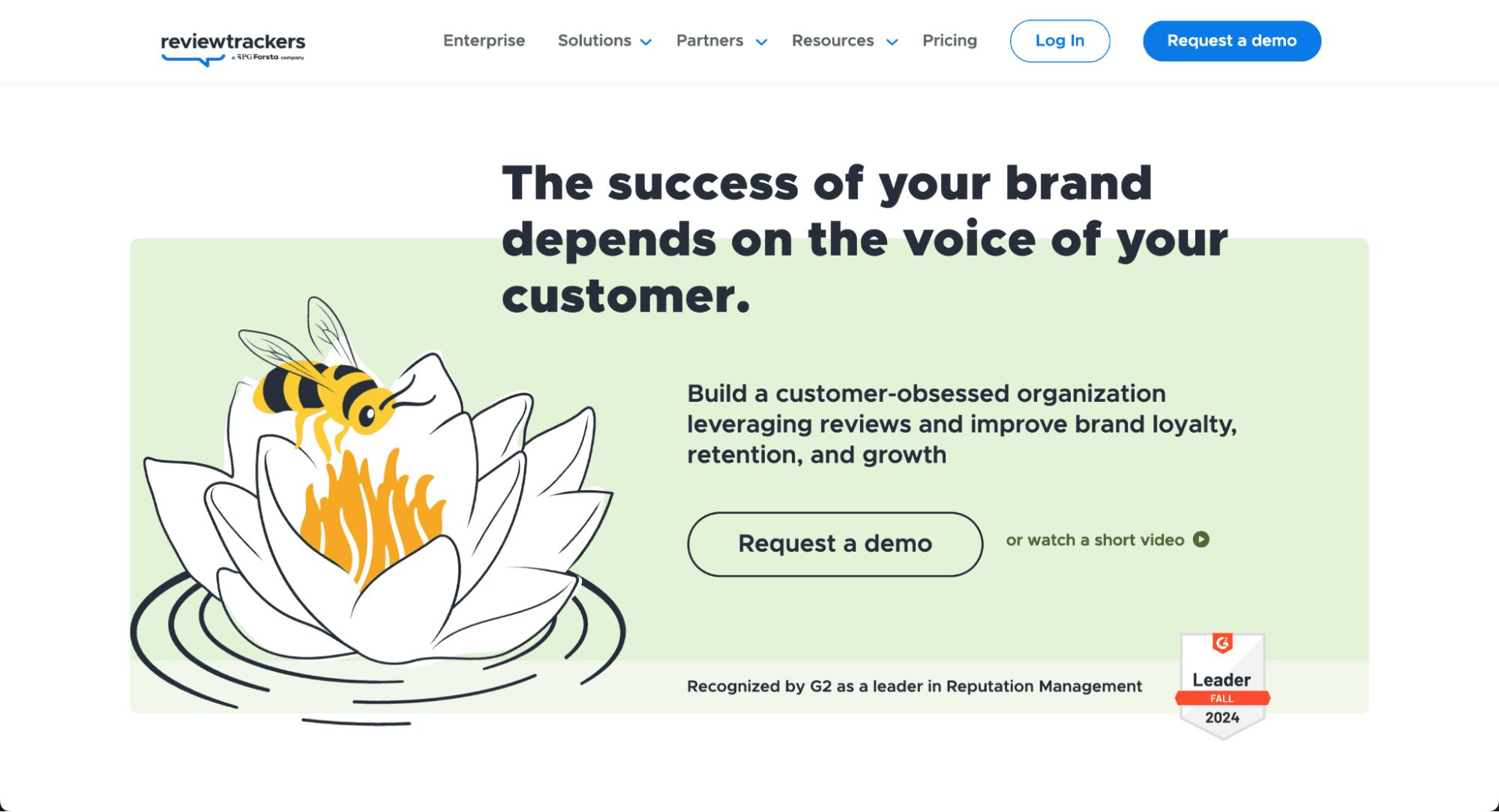Click Request a demo in the top bar
The width and height of the screenshot is (1499, 812).
1231,41
